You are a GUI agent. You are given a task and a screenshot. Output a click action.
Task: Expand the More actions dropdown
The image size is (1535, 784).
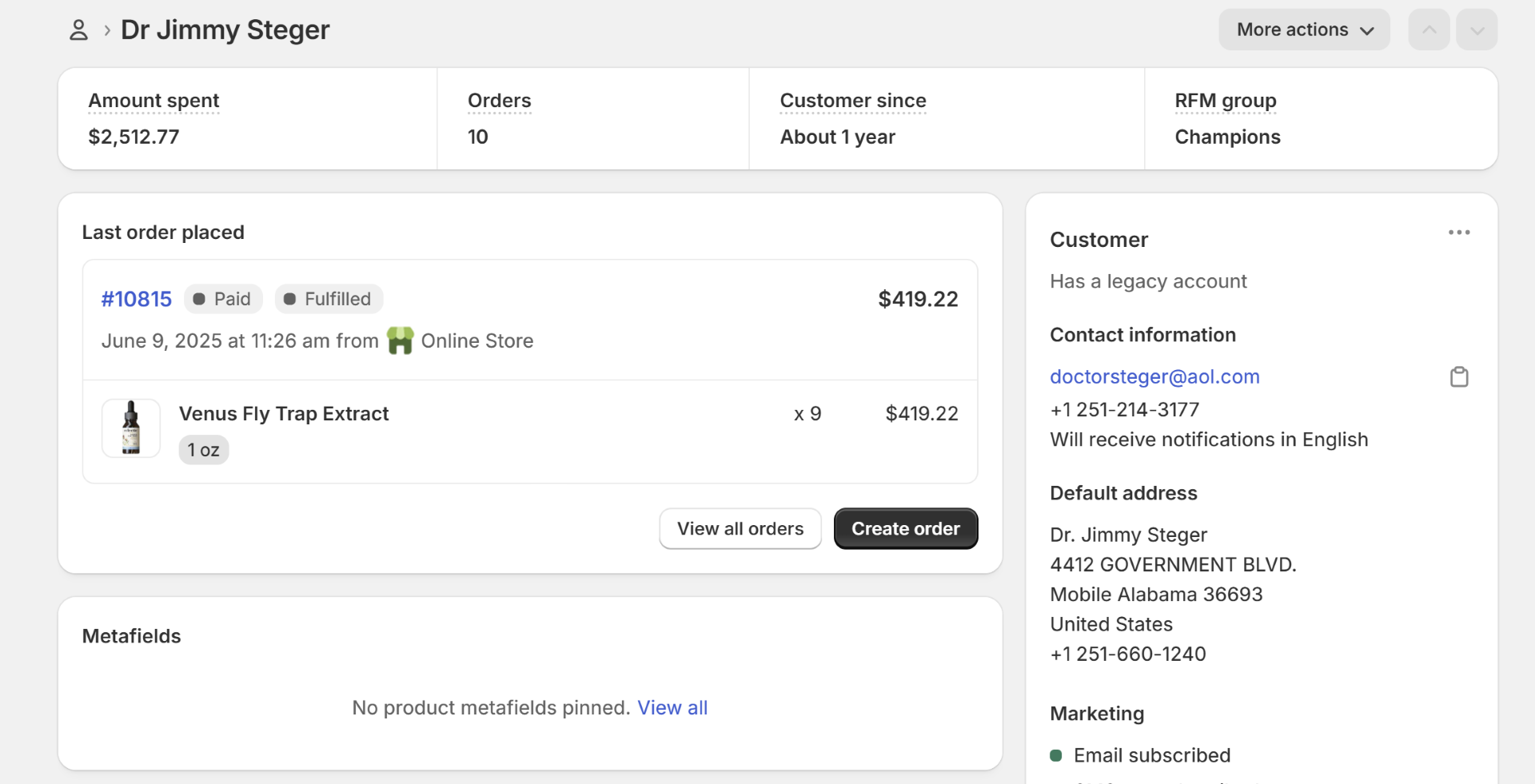(1304, 30)
